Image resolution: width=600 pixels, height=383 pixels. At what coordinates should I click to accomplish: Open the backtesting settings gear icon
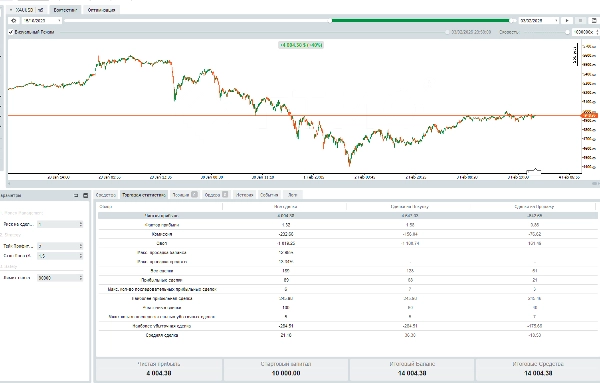(14, 21)
